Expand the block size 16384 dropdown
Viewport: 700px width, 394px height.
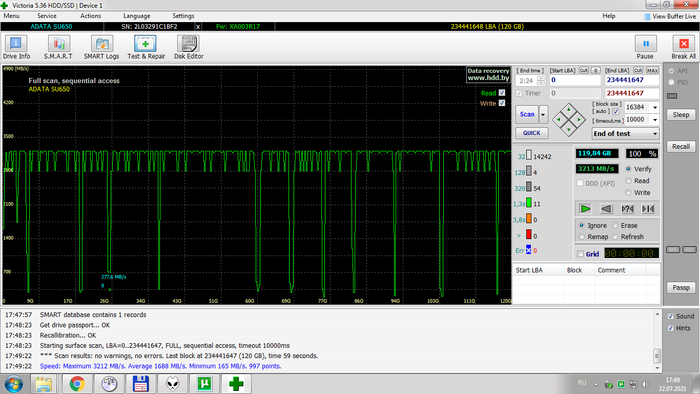655,108
